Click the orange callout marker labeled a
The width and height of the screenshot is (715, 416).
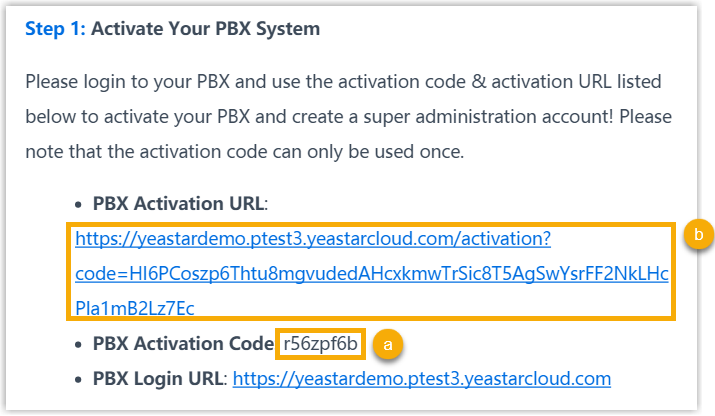click(387, 344)
